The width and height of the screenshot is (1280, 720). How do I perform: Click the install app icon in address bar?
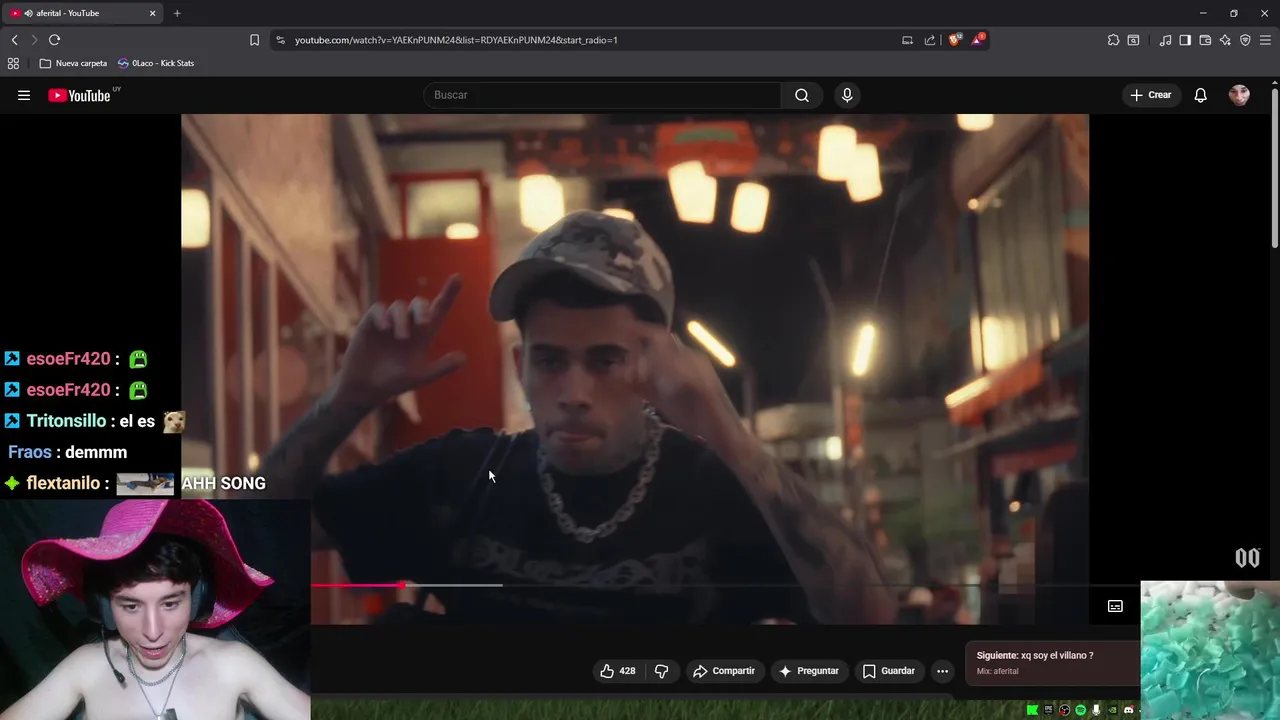[x=907, y=40]
